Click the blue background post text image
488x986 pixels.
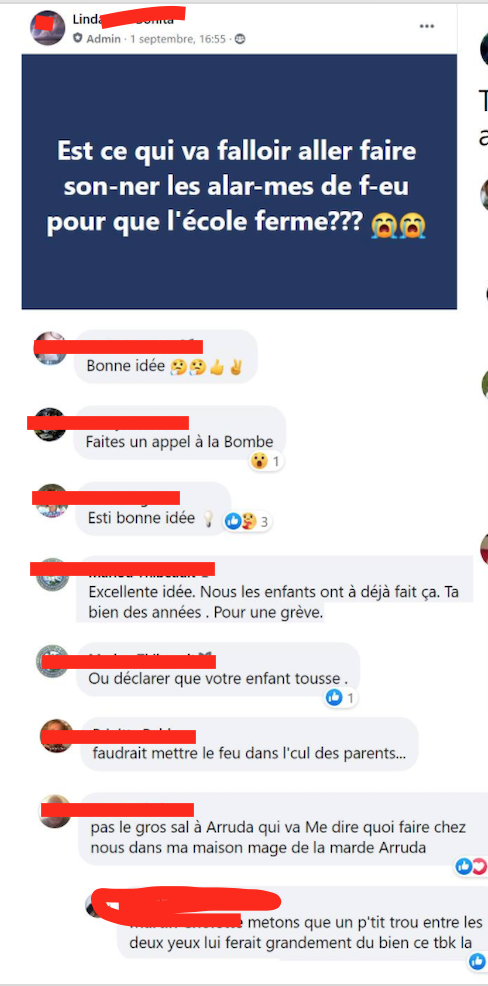[239, 182]
